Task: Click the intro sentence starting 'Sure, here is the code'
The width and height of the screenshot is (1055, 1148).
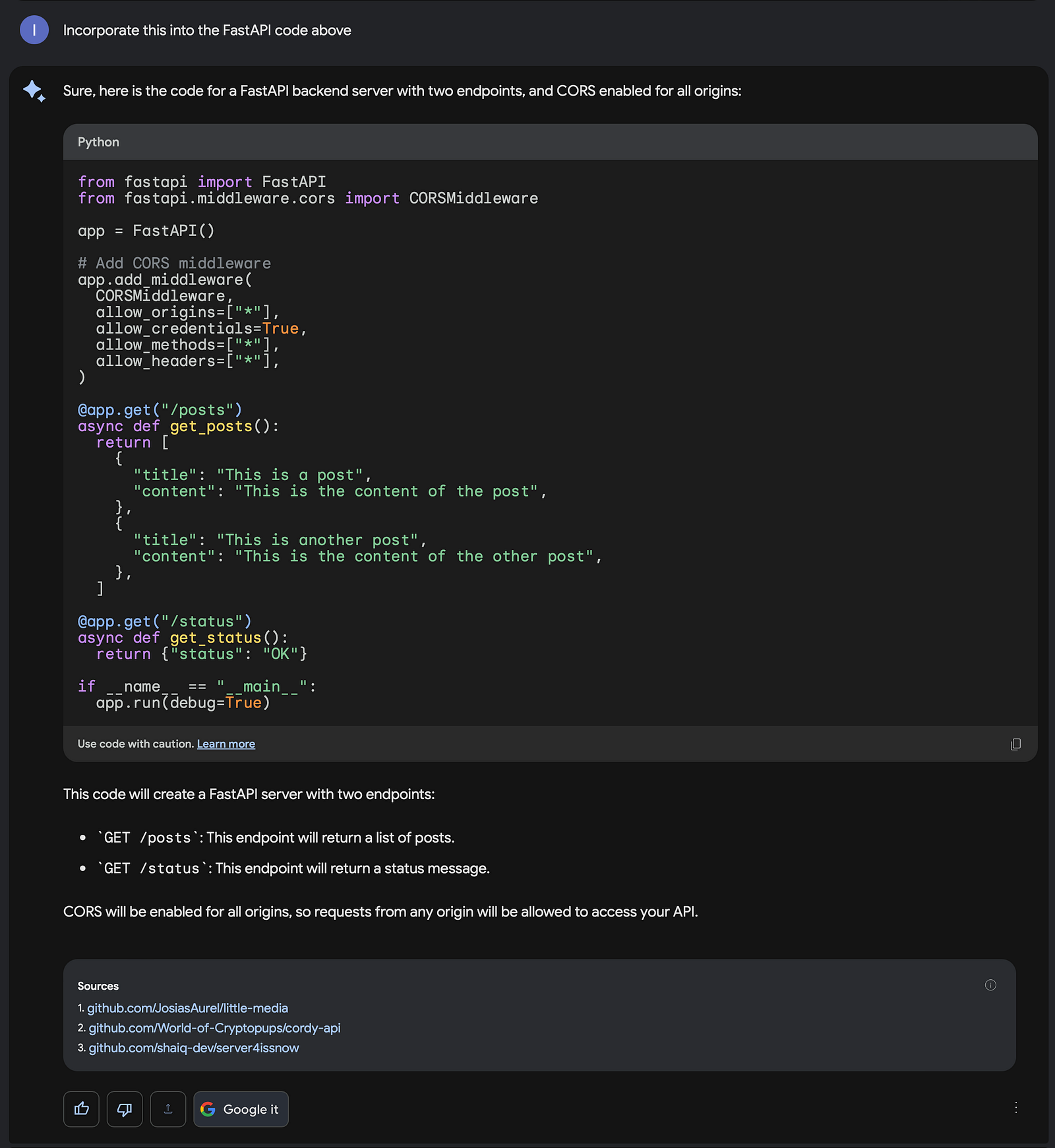Action: pyautogui.click(x=402, y=91)
